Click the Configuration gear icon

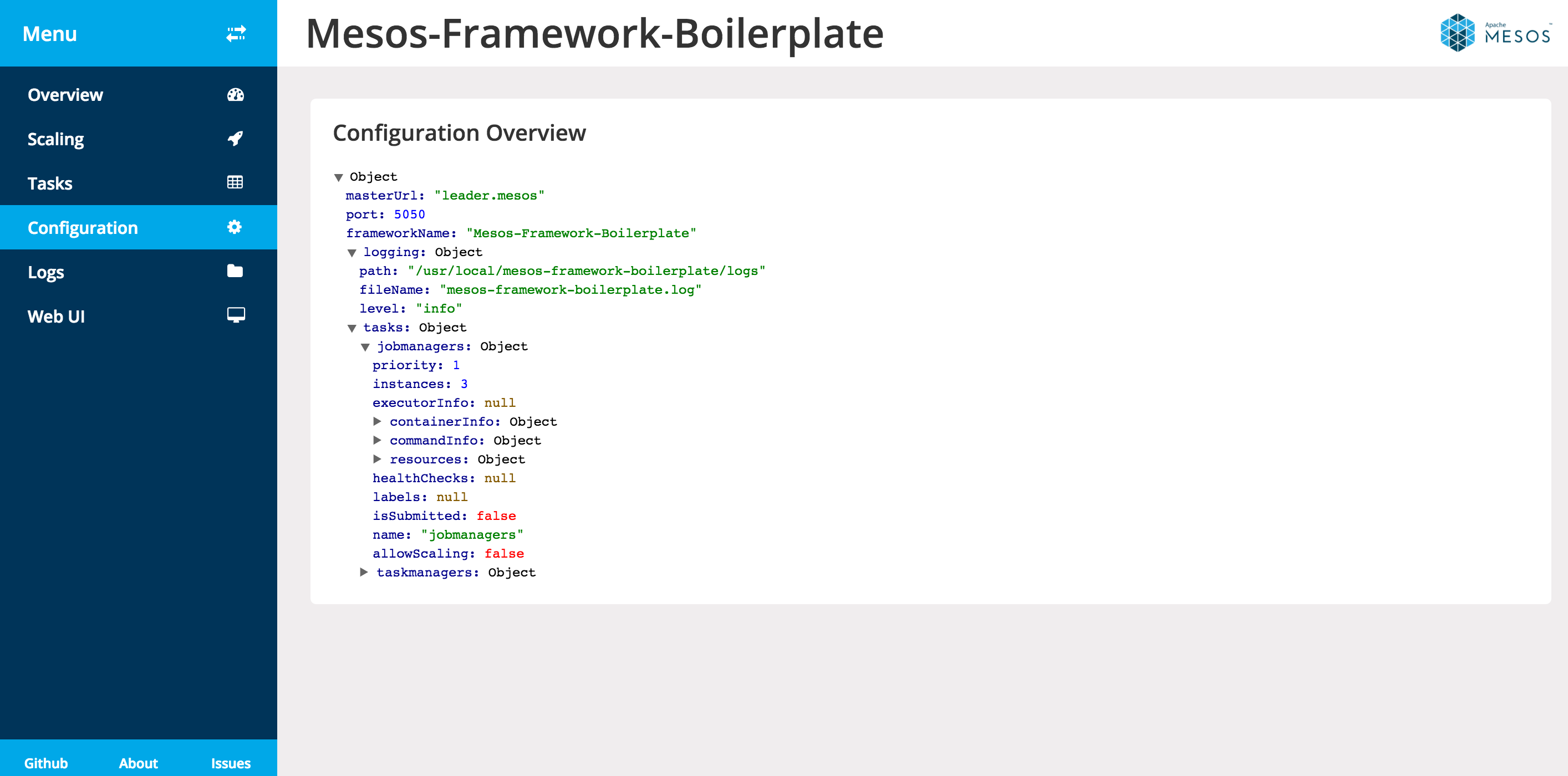235,227
